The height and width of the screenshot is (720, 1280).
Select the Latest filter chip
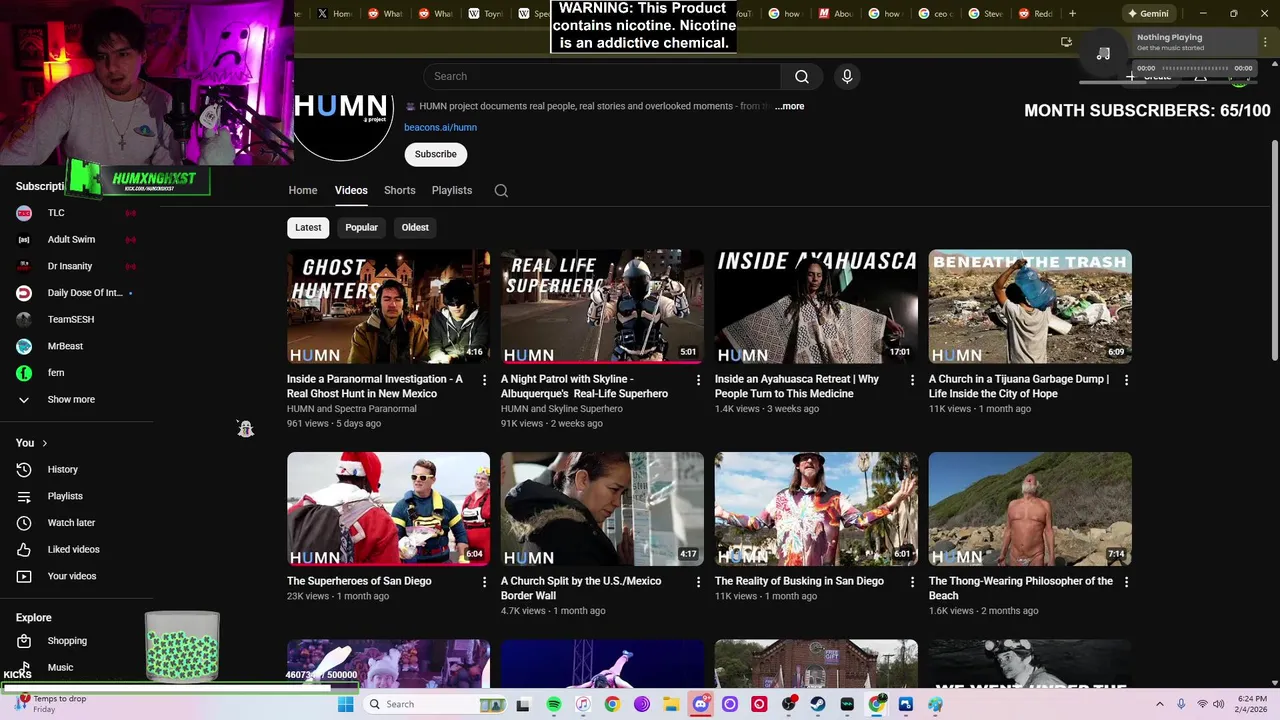[x=308, y=227]
